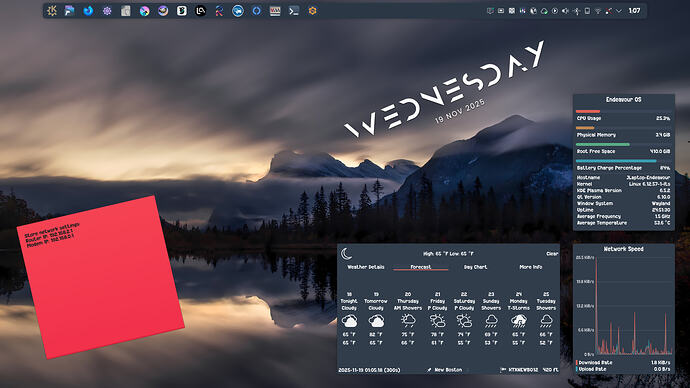
Task: Open the media player play tray icon
Action: click(x=555, y=11)
